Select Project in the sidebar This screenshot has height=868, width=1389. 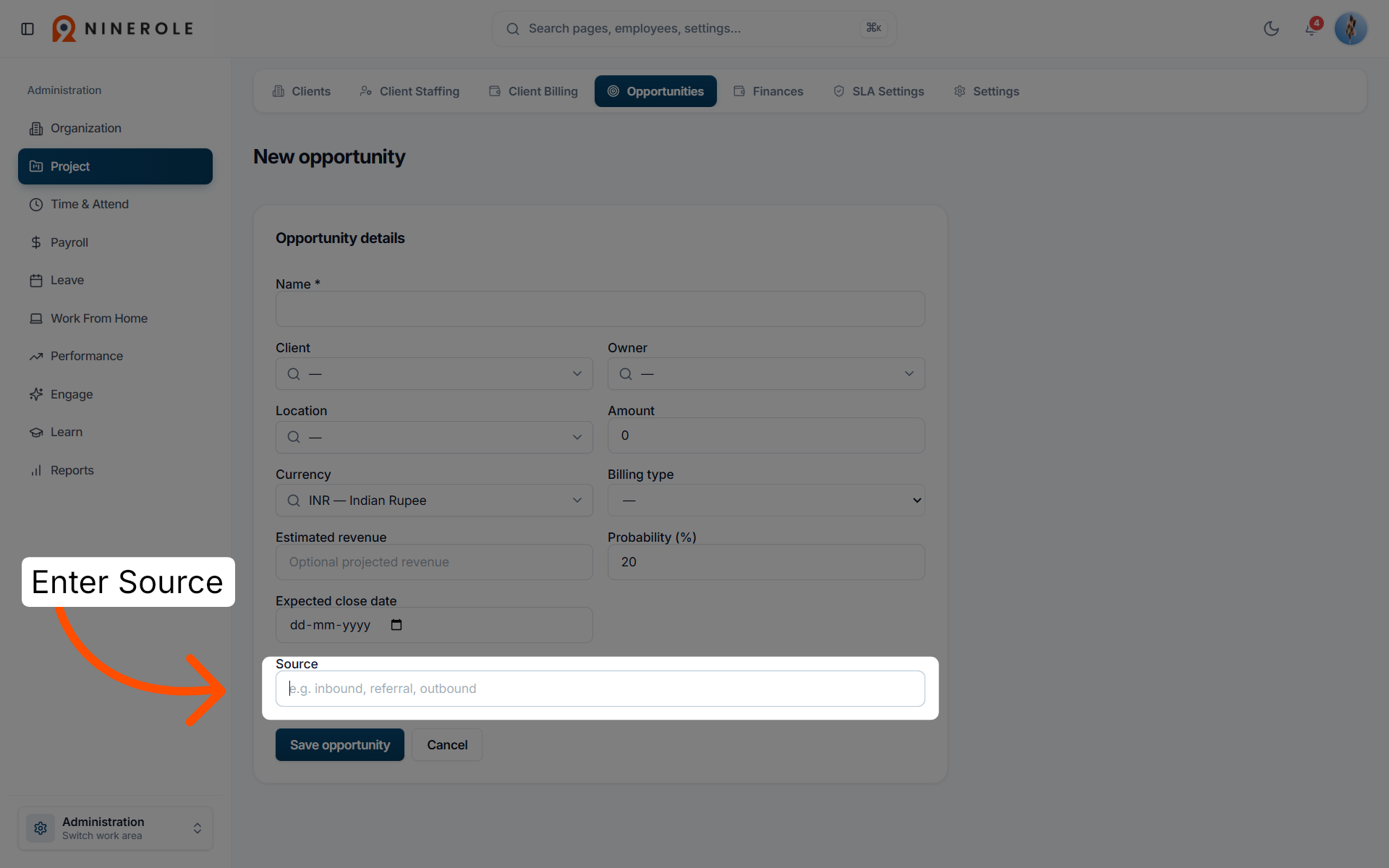[116, 166]
